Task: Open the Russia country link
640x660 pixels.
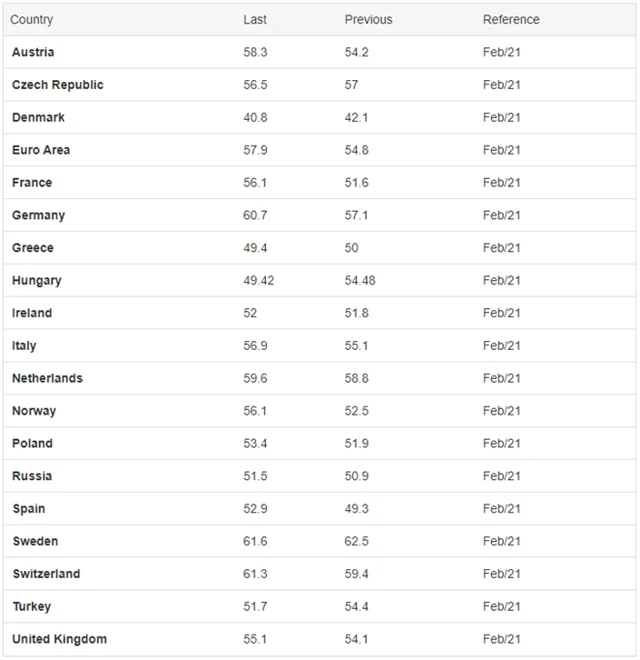Action: [32, 476]
